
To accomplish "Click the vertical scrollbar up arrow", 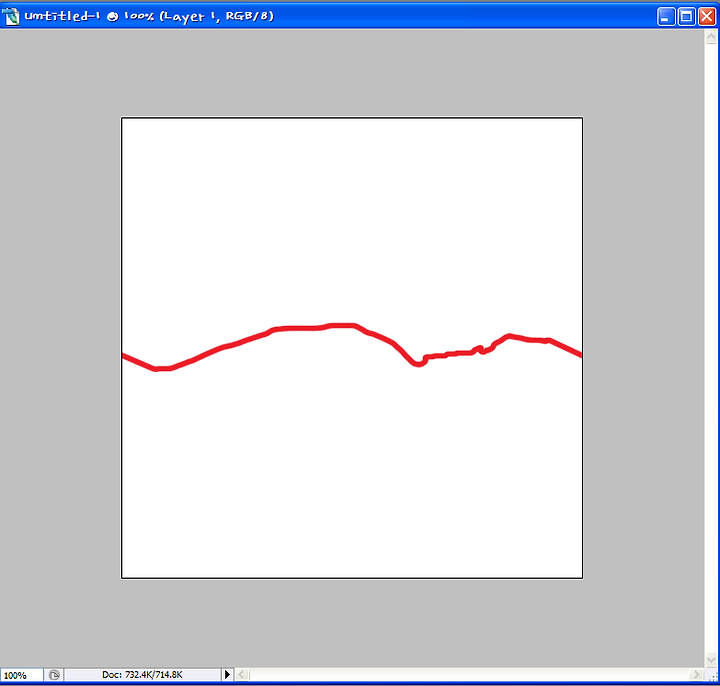I will coord(711,37).
